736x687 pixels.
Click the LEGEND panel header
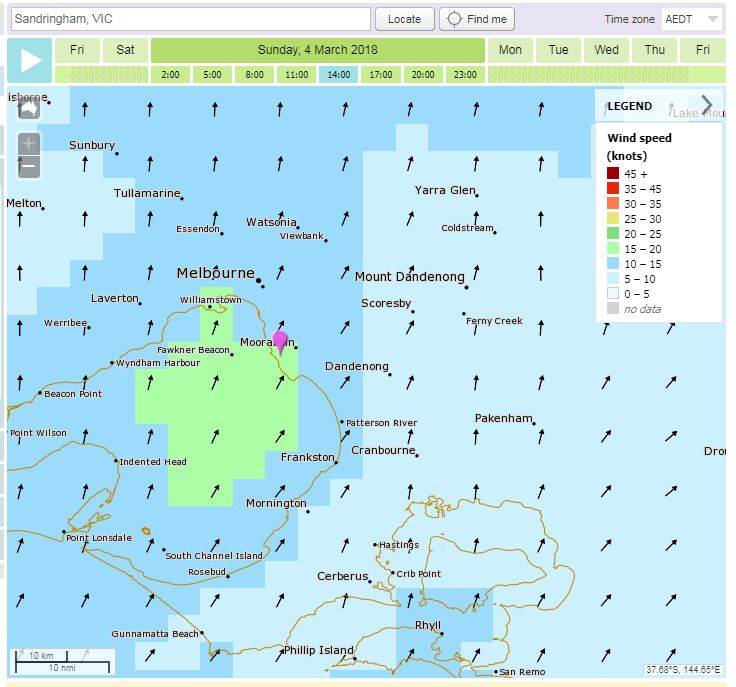click(x=630, y=106)
